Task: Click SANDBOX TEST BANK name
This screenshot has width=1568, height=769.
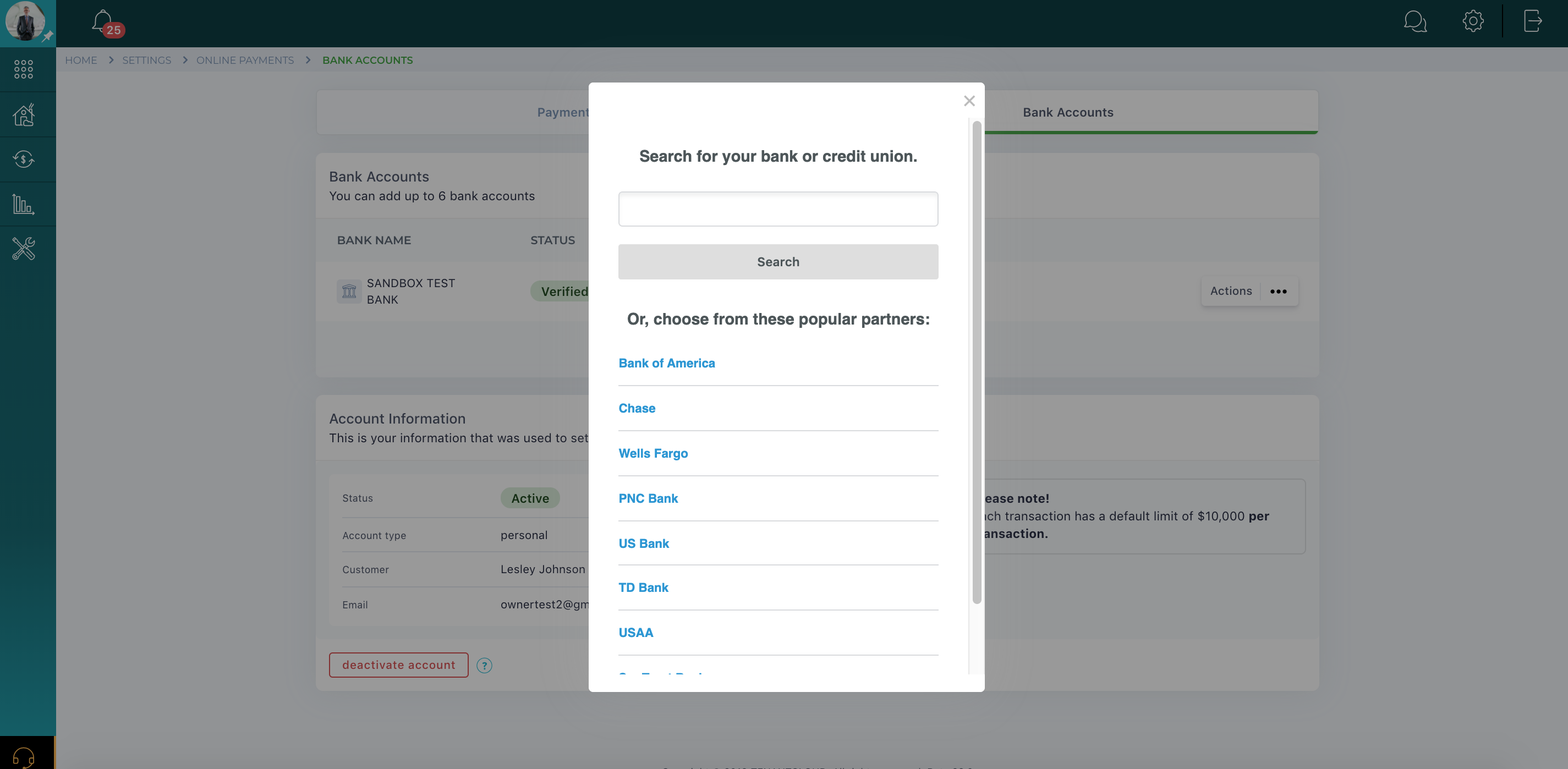Action: tap(411, 292)
